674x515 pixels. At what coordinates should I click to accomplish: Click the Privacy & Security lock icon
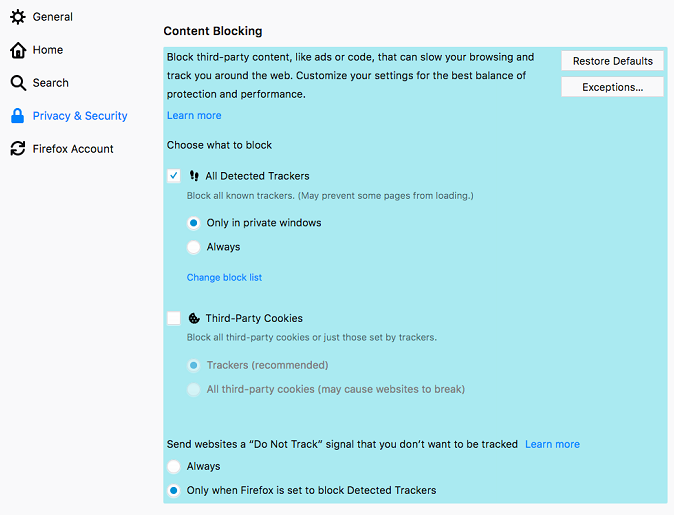18,116
